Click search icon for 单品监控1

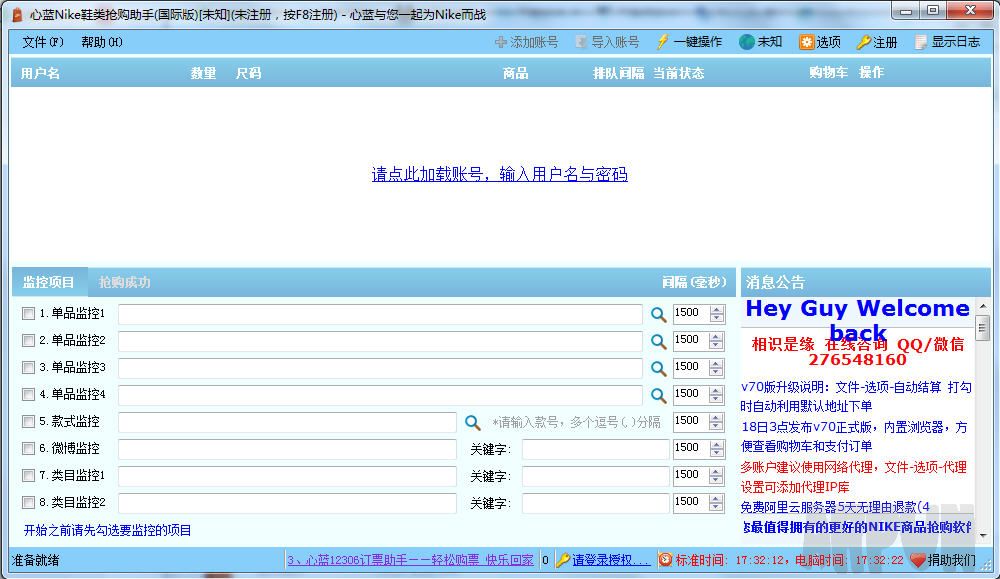658,314
